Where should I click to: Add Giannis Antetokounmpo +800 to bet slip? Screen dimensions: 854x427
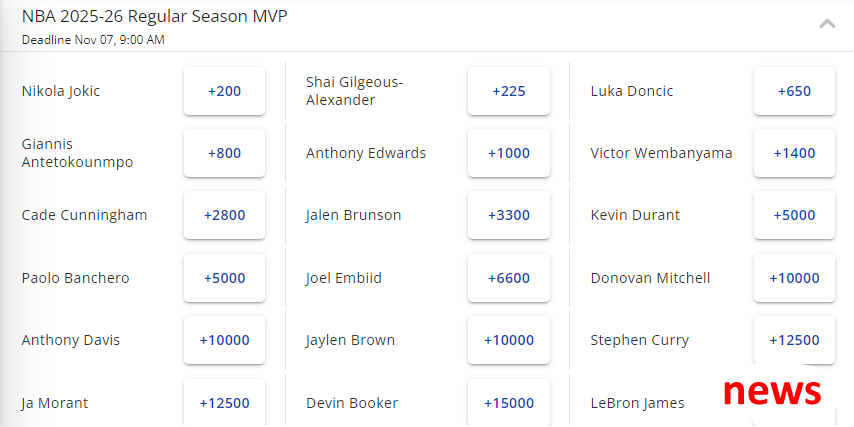click(x=224, y=153)
